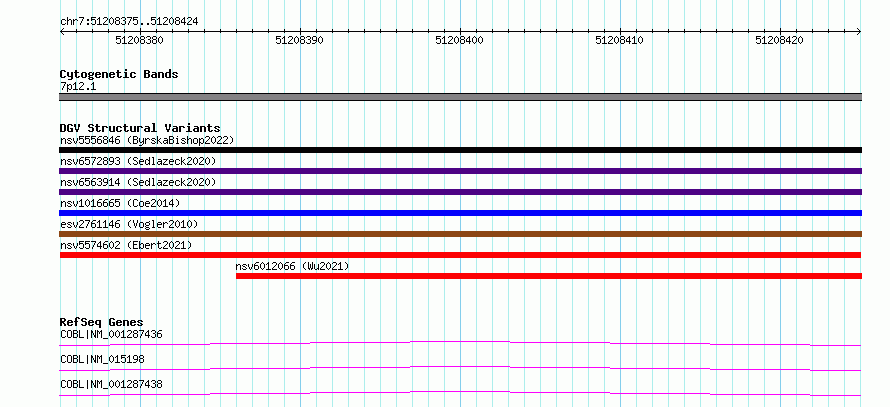This screenshot has width=890, height=407.
Task: Click ruler position 51208400
Action: tap(459, 40)
